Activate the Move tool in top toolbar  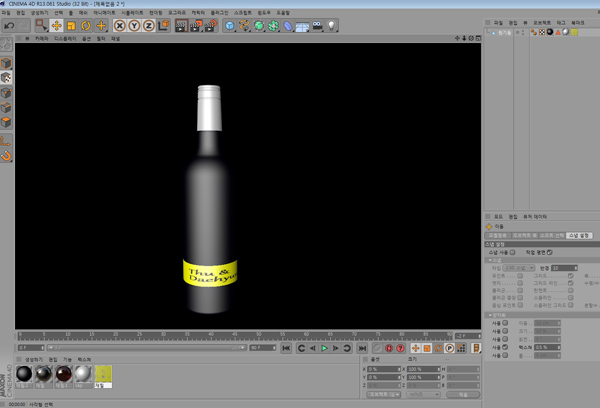point(56,26)
